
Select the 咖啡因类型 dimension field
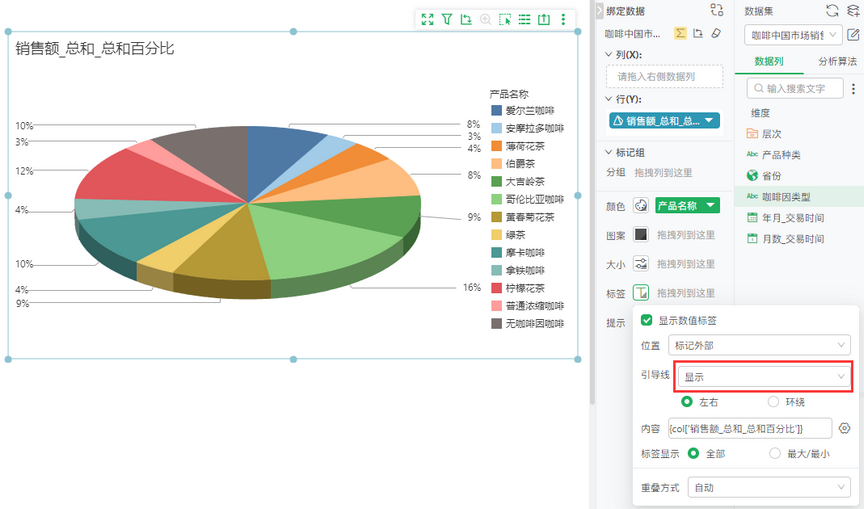(785, 197)
